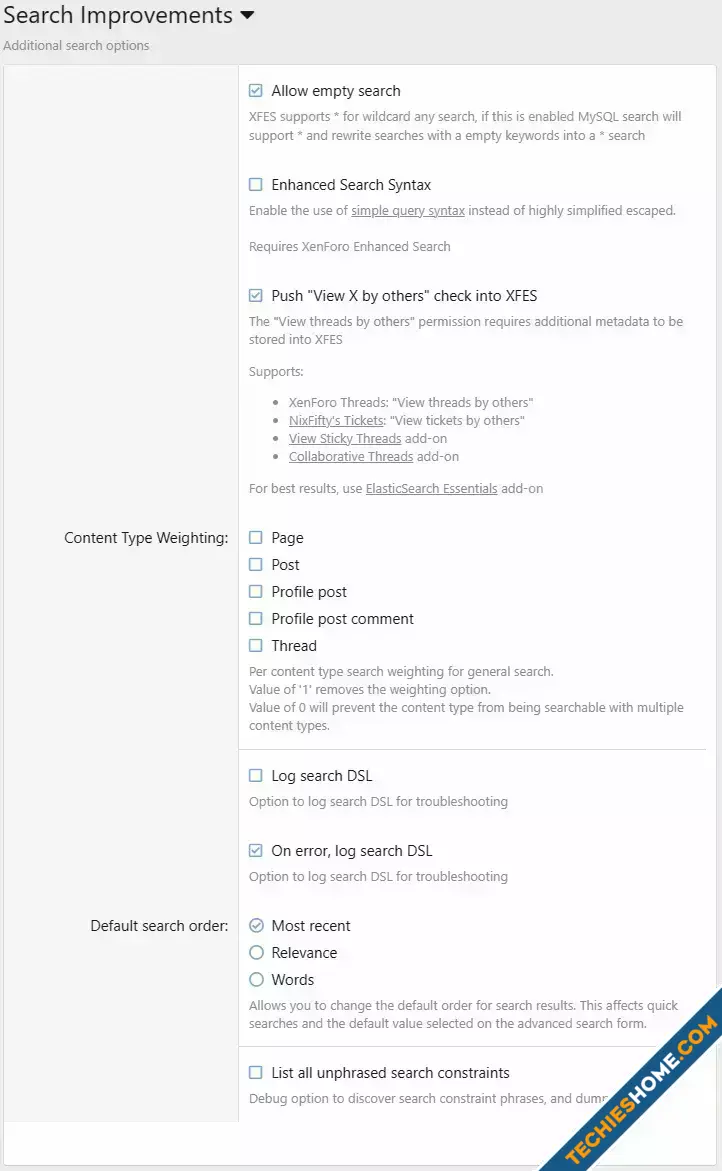Toggle Push "View X by others" checkbox

pyautogui.click(x=255, y=295)
